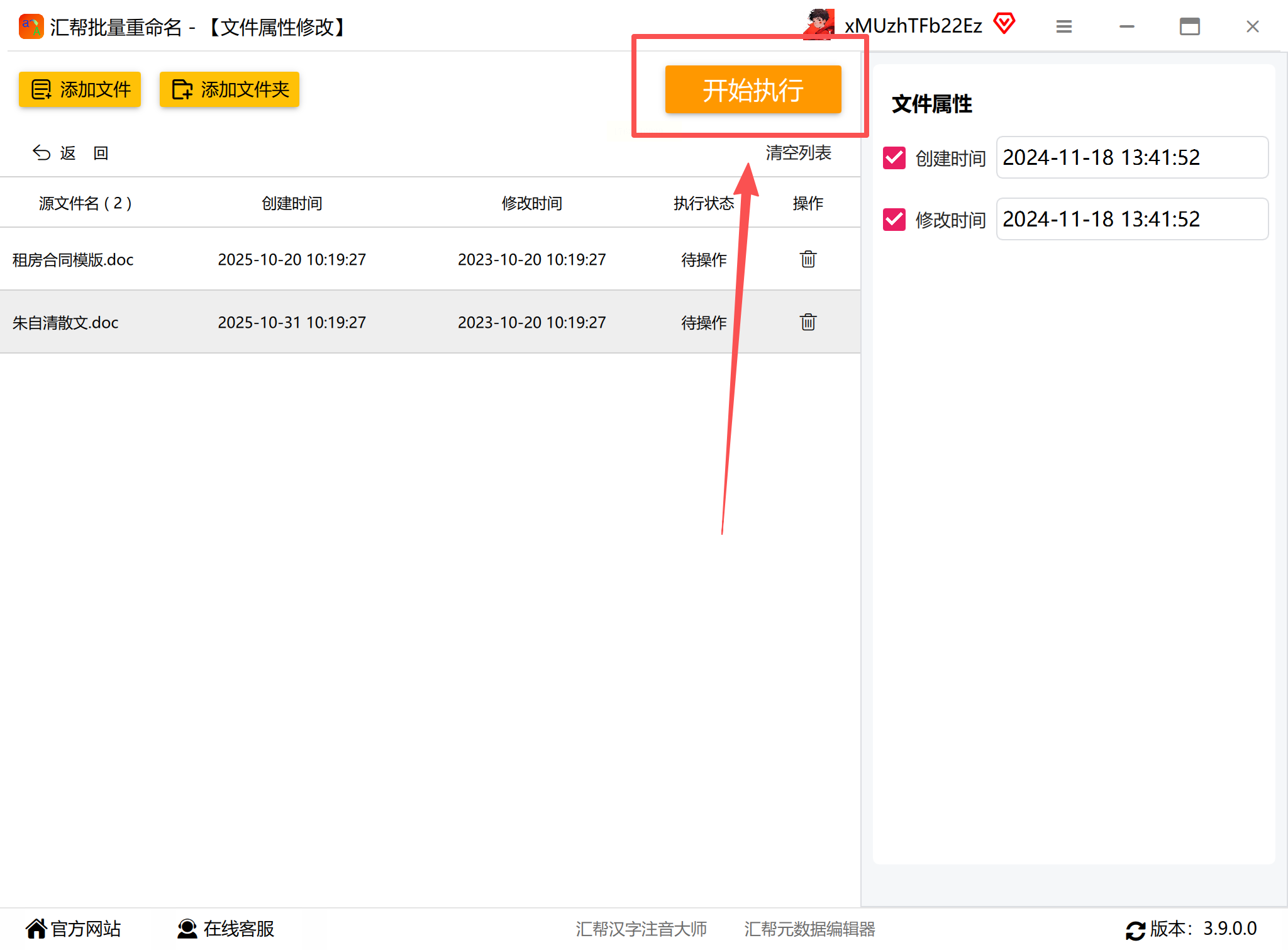This screenshot has width=1288, height=950.
Task: Open 汇帮汉字注音大师 link
Action: click(x=641, y=929)
